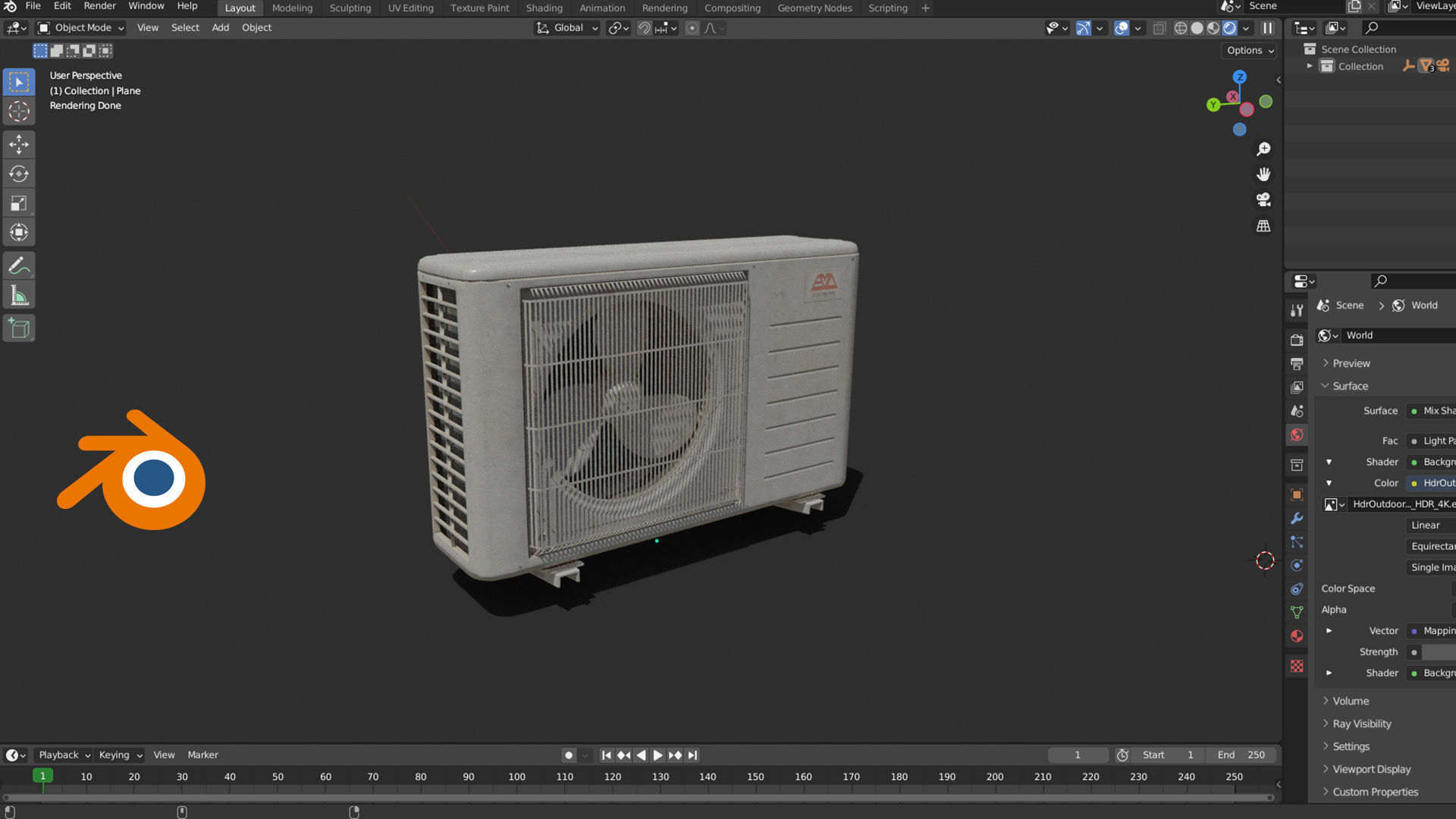Click the Options button in the viewport

click(1247, 51)
